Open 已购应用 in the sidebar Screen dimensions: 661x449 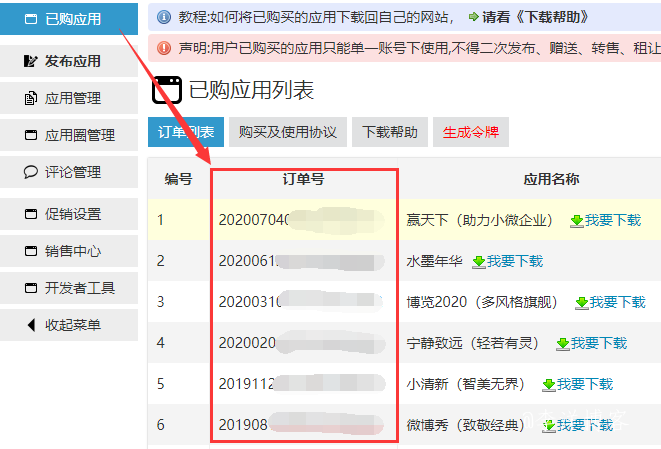[x=70, y=19]
